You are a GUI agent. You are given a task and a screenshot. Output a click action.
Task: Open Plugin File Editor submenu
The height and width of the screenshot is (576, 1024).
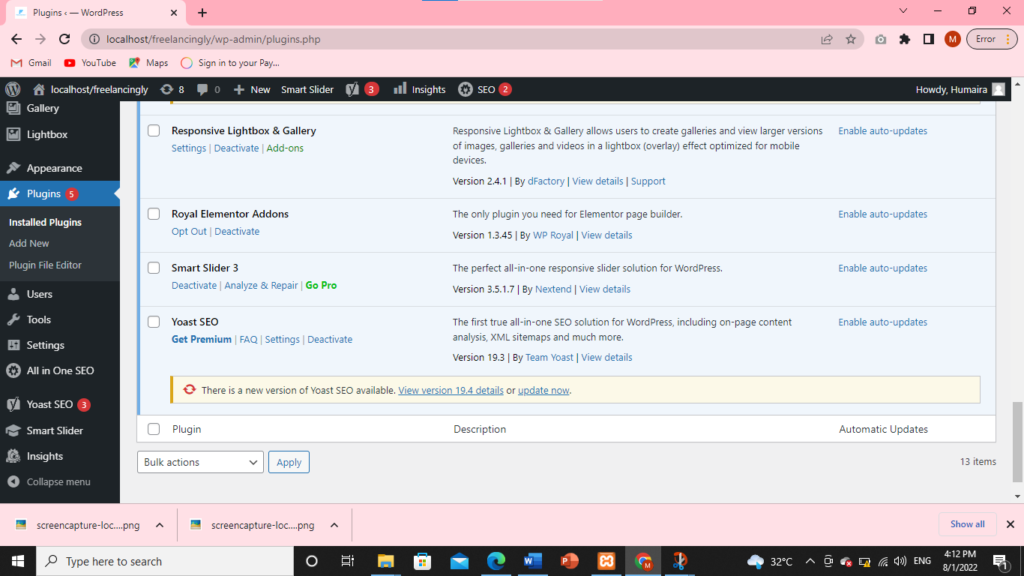pos(45,265)
